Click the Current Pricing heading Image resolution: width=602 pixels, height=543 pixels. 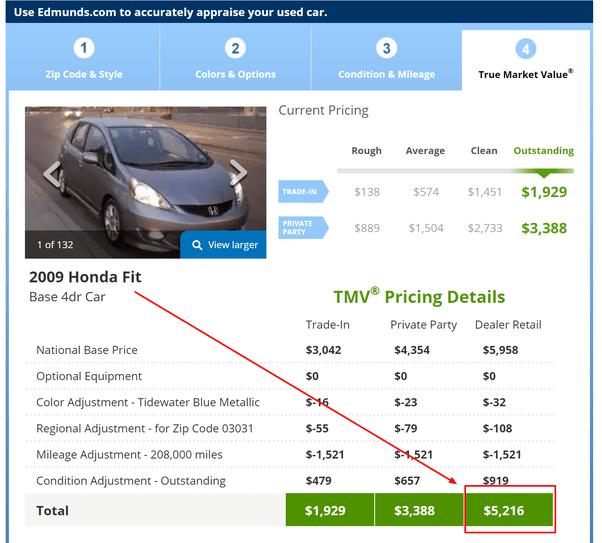pyautogui.click(x=323, y=110)
